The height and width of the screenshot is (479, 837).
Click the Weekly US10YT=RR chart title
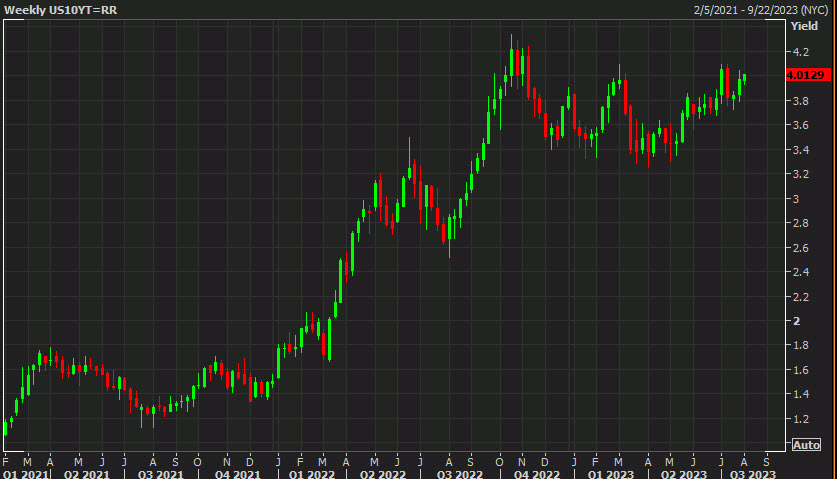[52, 8]
